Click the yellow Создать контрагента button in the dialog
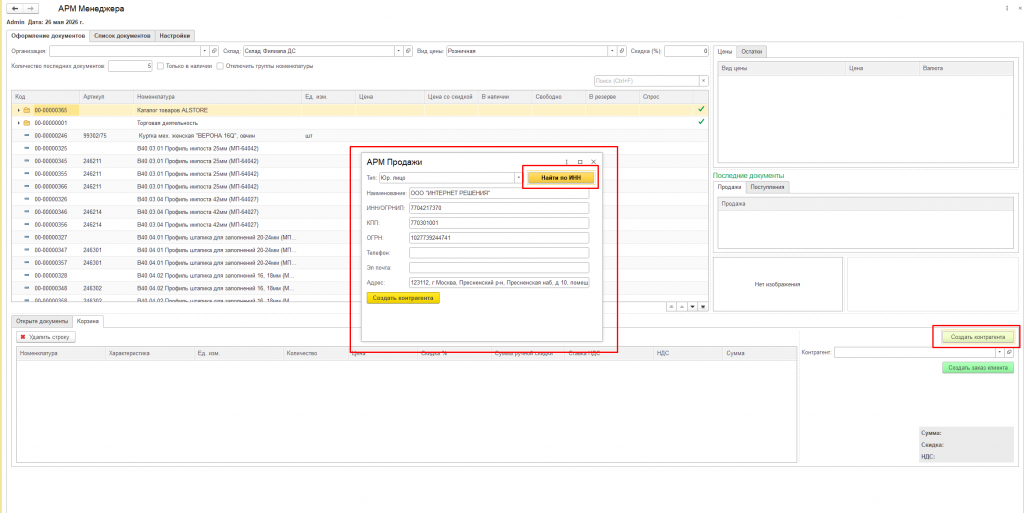The width and height of the screenshot is (1024, 513). 404,298
